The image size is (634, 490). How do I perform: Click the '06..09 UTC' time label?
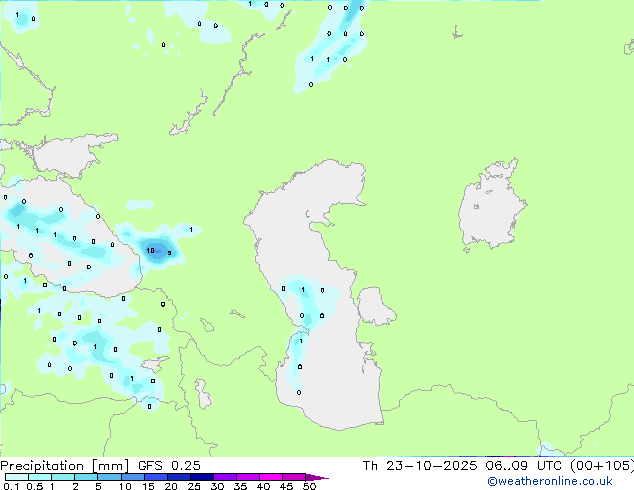524,466
